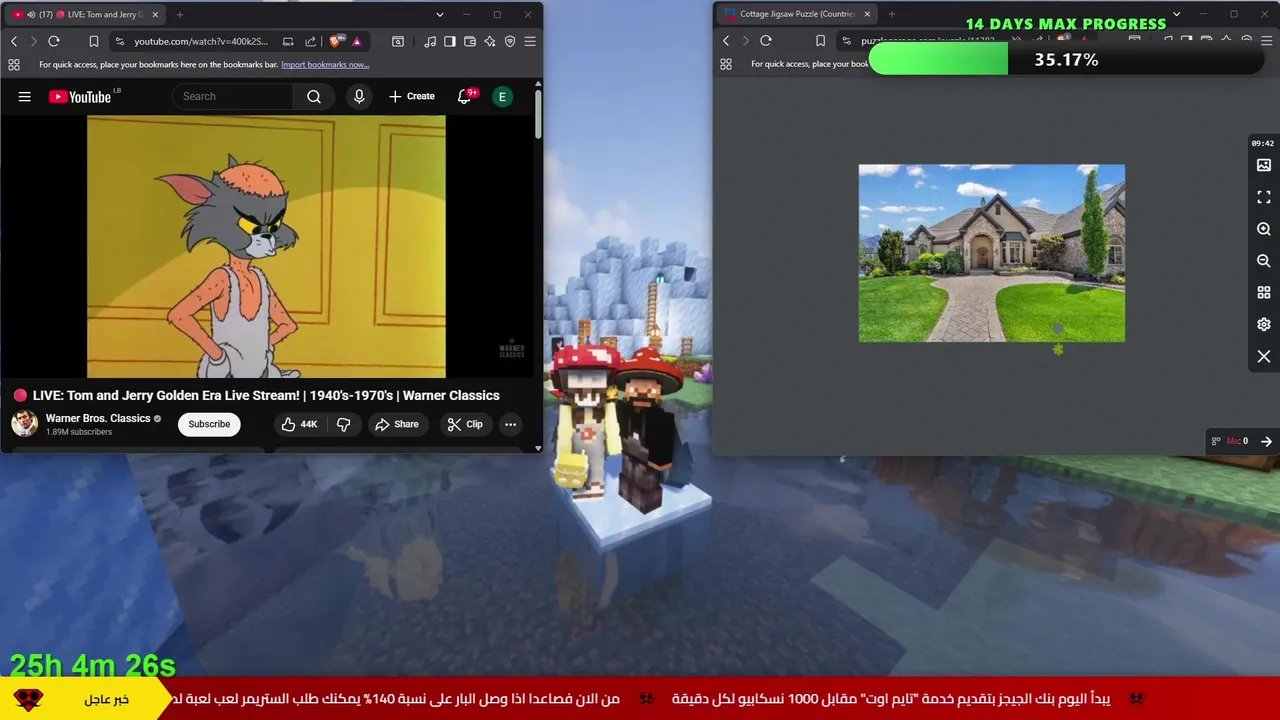Focus the YouTube Search field
The width and height of the screenshot is (1280, 720).
tap(233, 96)
